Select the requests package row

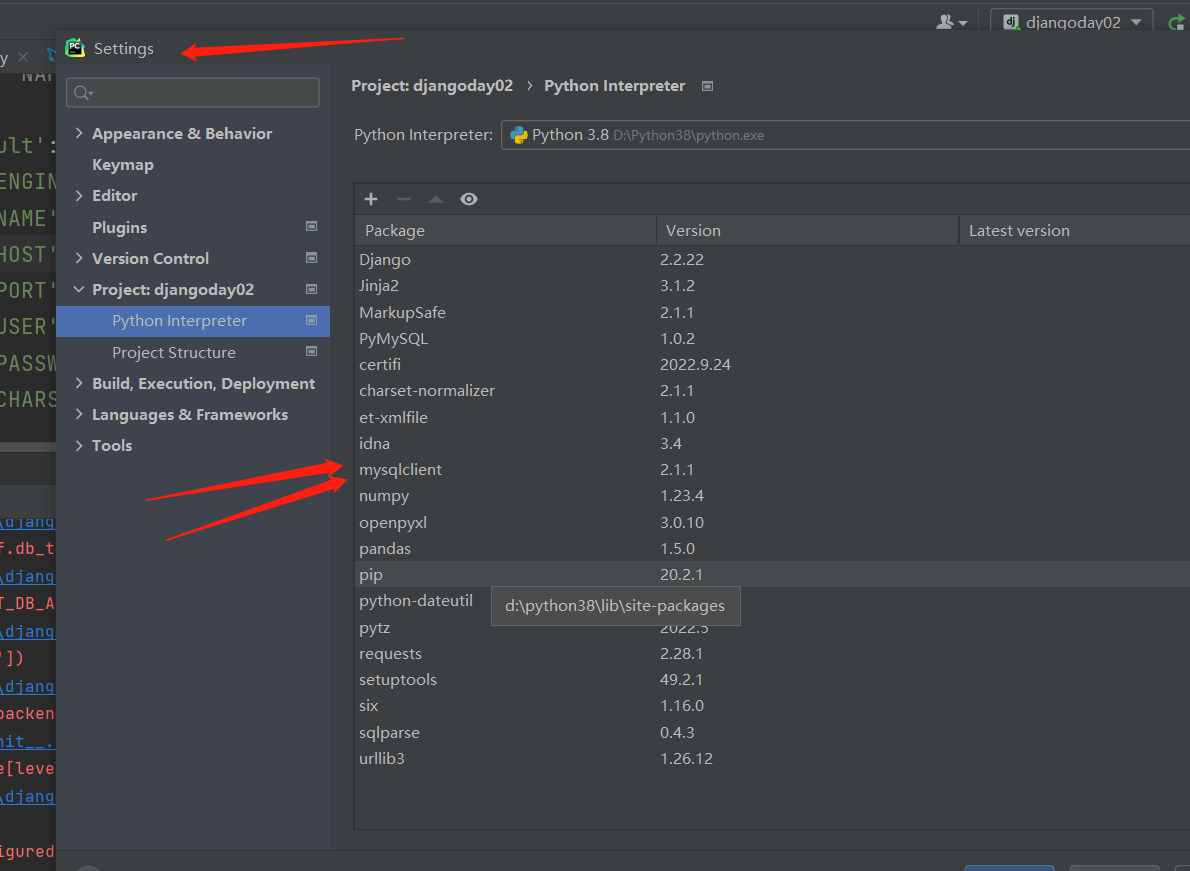coord(773,653)
